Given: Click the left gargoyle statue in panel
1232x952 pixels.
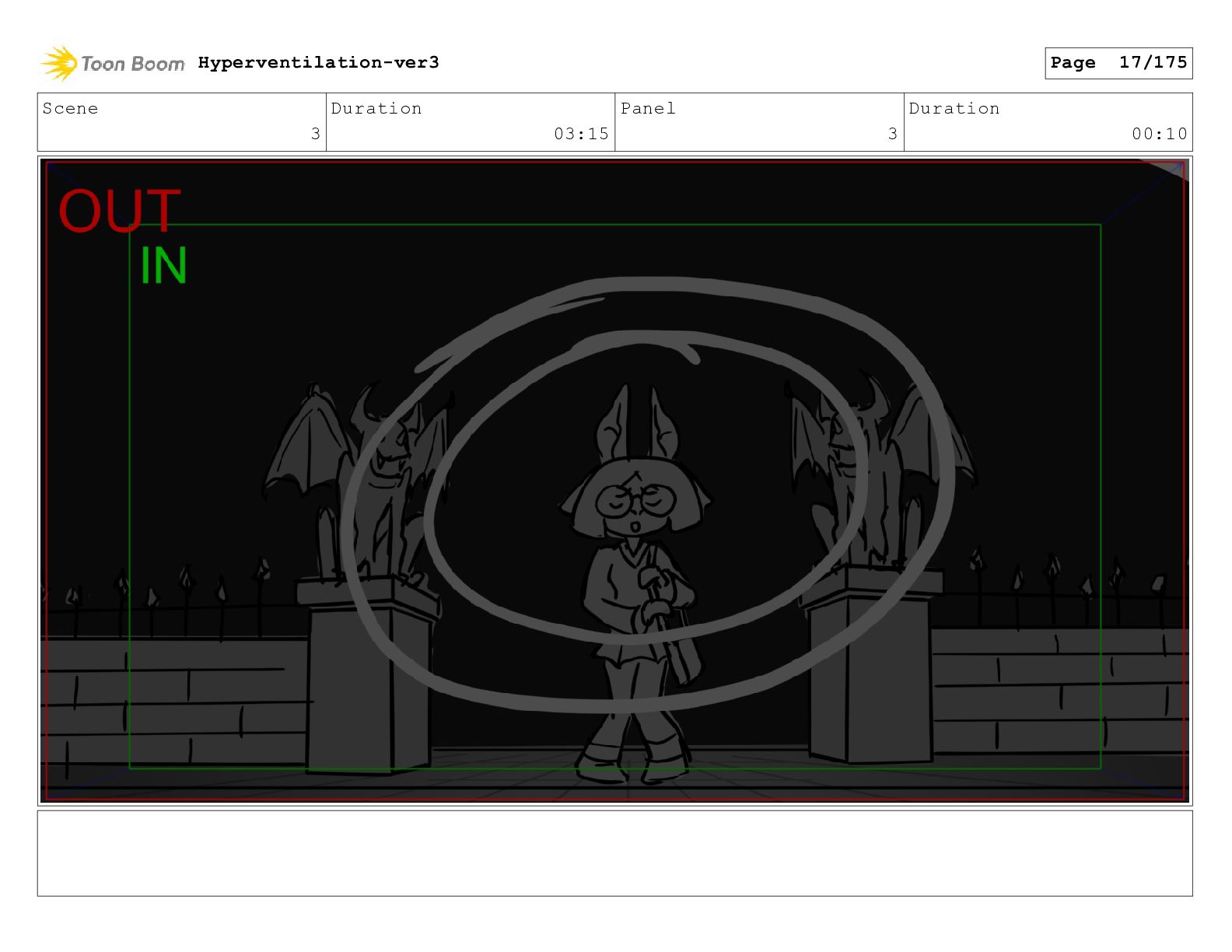Looking at the screenshot, I should [x=358, y=484].
